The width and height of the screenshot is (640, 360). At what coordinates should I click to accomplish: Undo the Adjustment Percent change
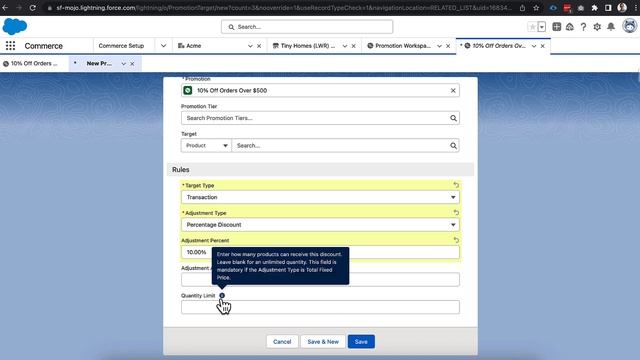[456, 240]
